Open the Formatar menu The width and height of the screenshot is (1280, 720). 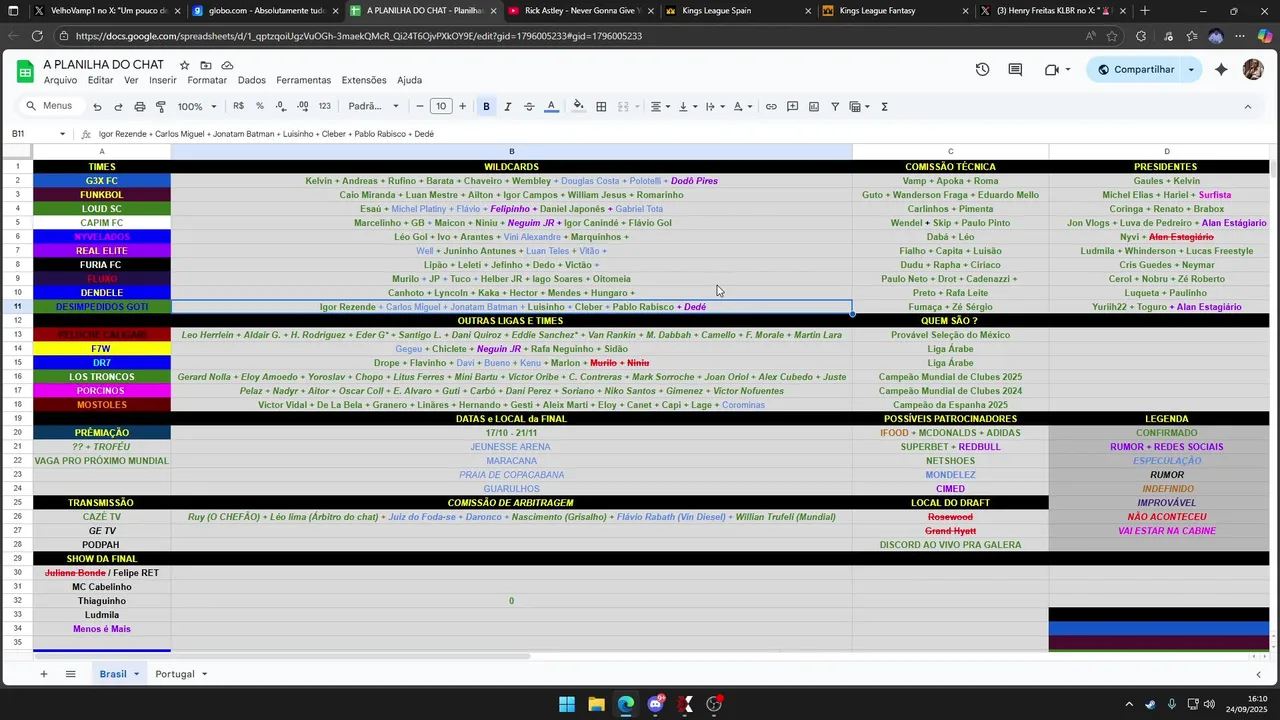(x=207, y=80)
